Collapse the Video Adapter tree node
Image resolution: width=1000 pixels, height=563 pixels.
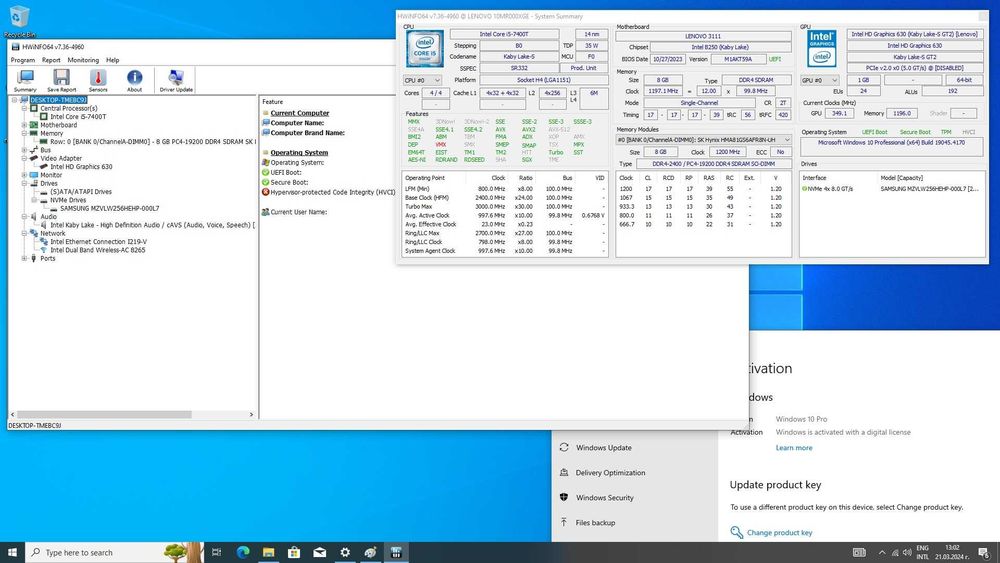pos(24,158)
